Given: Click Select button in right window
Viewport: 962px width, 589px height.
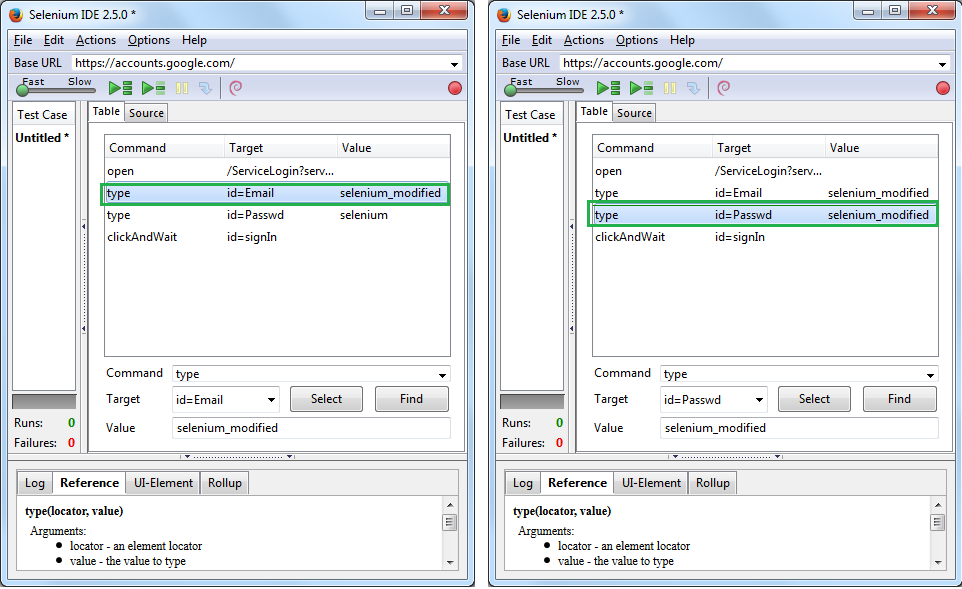Looking at the screenshot, I should [x=814, y=399].
